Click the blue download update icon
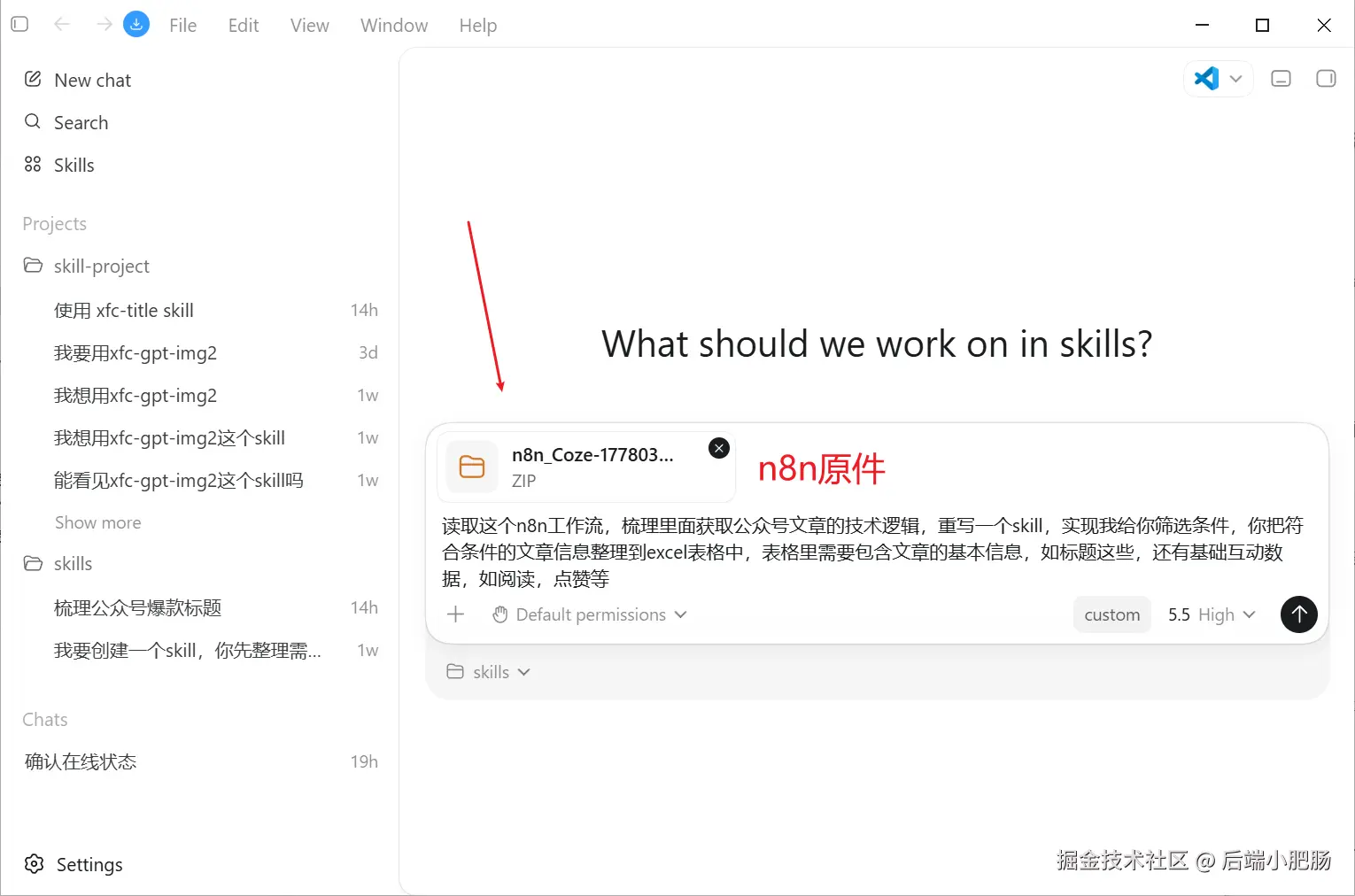Viewport: 1355px width, 896px height. pyautogui.click(x=136, y=25)
